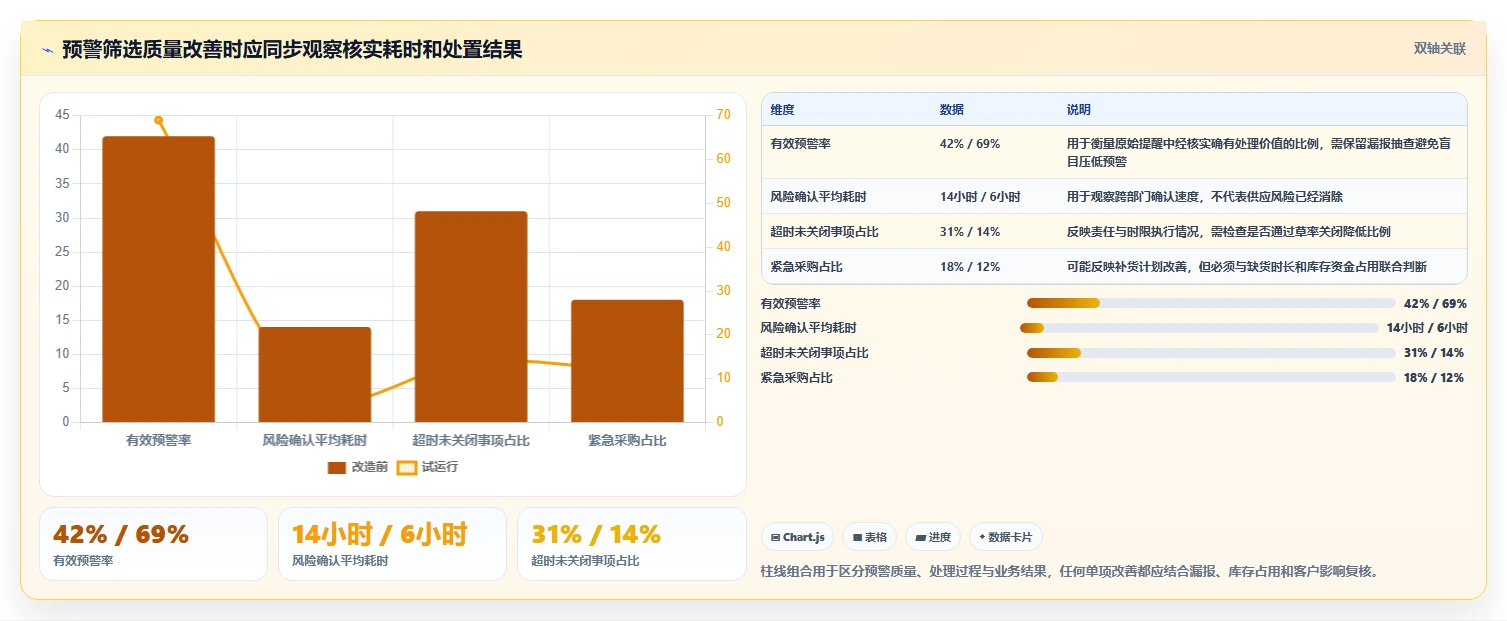Click the 数据卡片 tag chip

pos(1005,537)
